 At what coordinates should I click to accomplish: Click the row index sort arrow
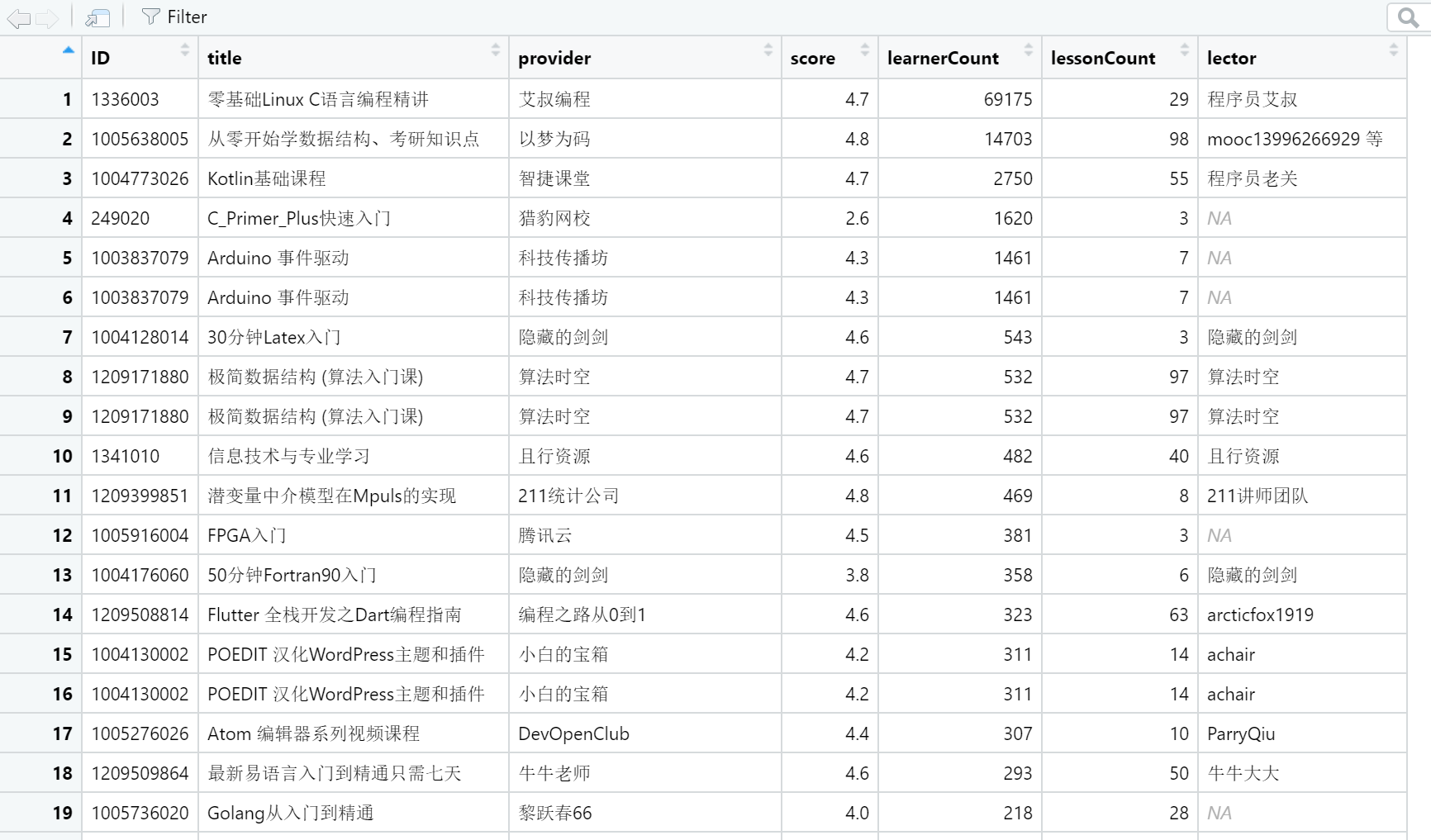tap(68, 50)
